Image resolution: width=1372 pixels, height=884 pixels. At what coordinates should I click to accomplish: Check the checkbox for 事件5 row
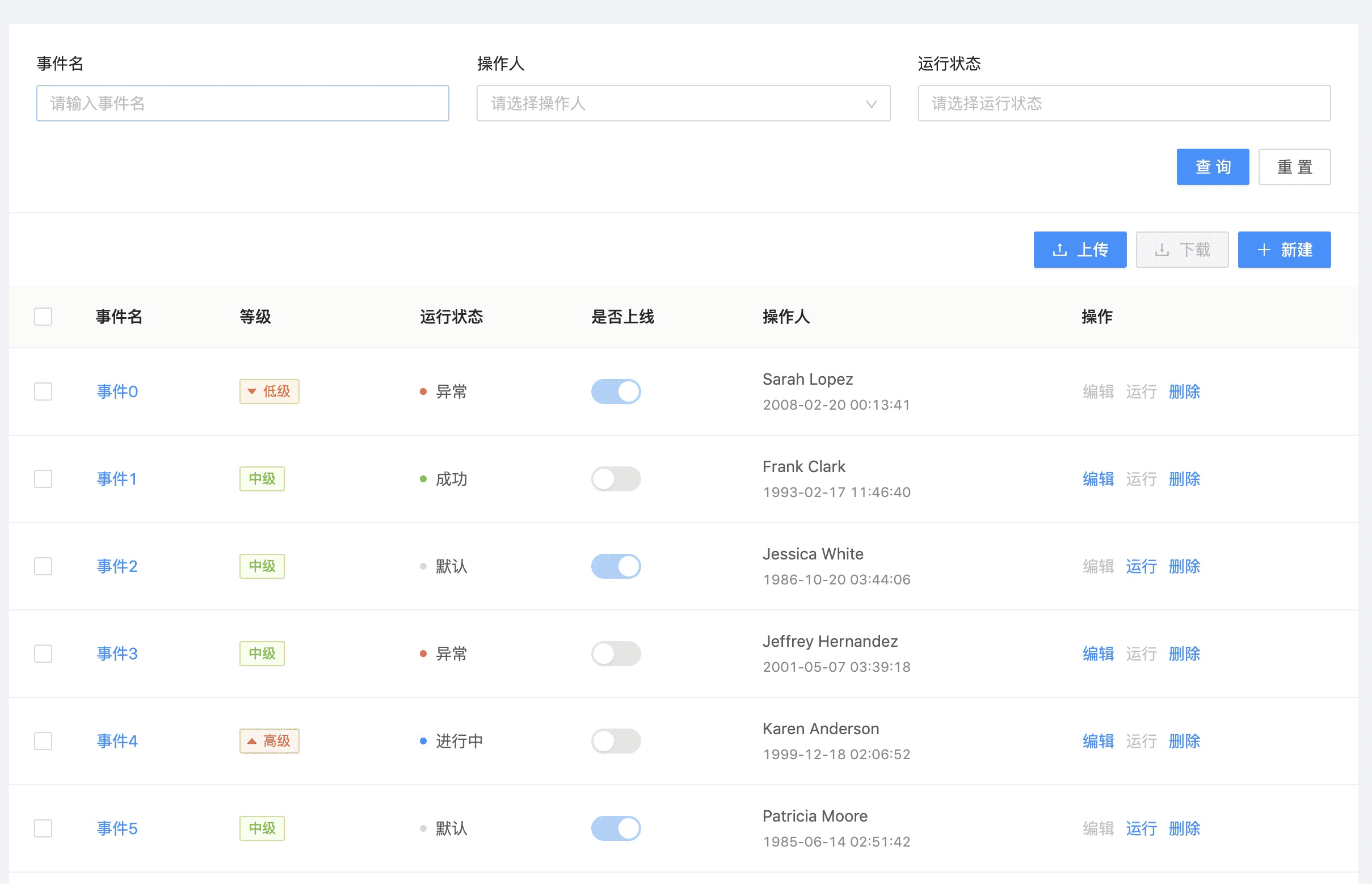(43, 828)
